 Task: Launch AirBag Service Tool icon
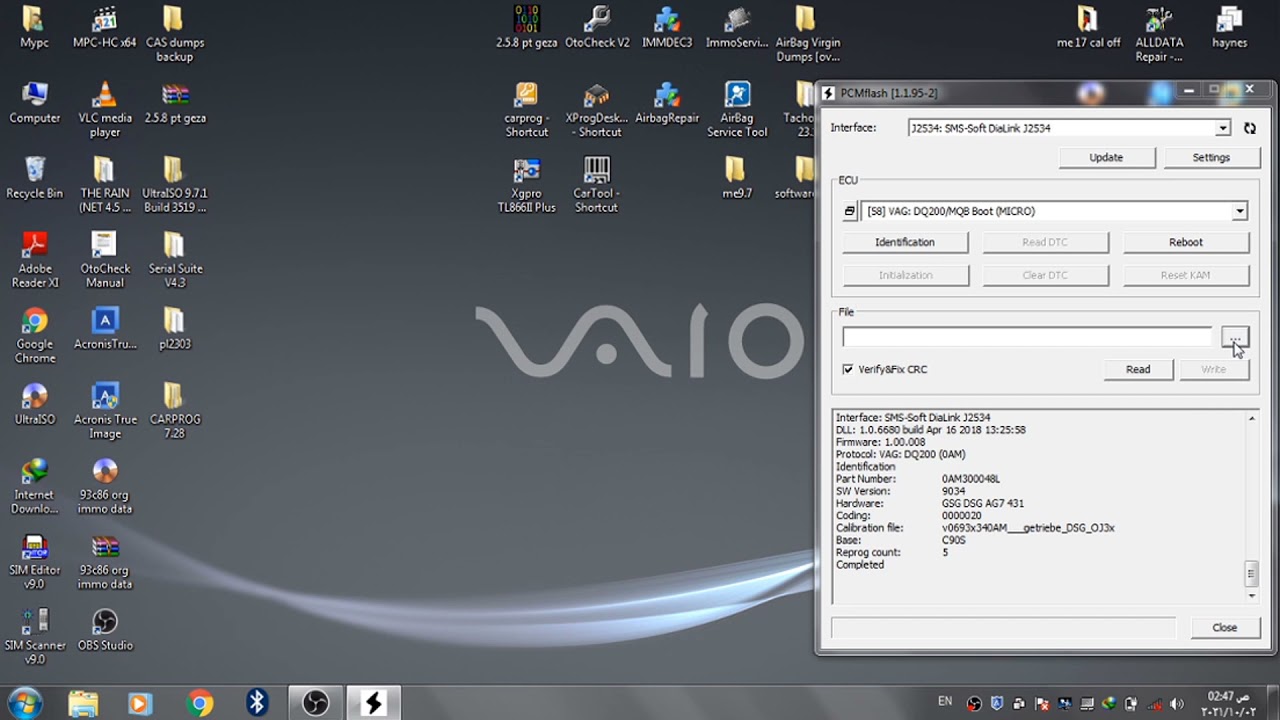coord(737,109)
